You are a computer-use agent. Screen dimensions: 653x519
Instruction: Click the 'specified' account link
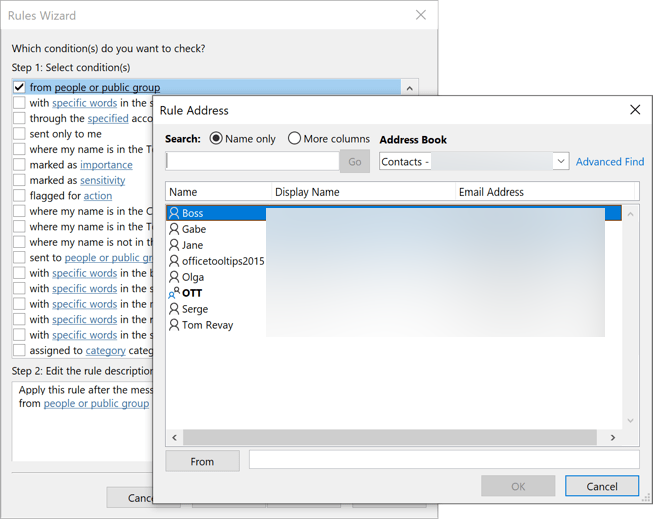(108, 119)
